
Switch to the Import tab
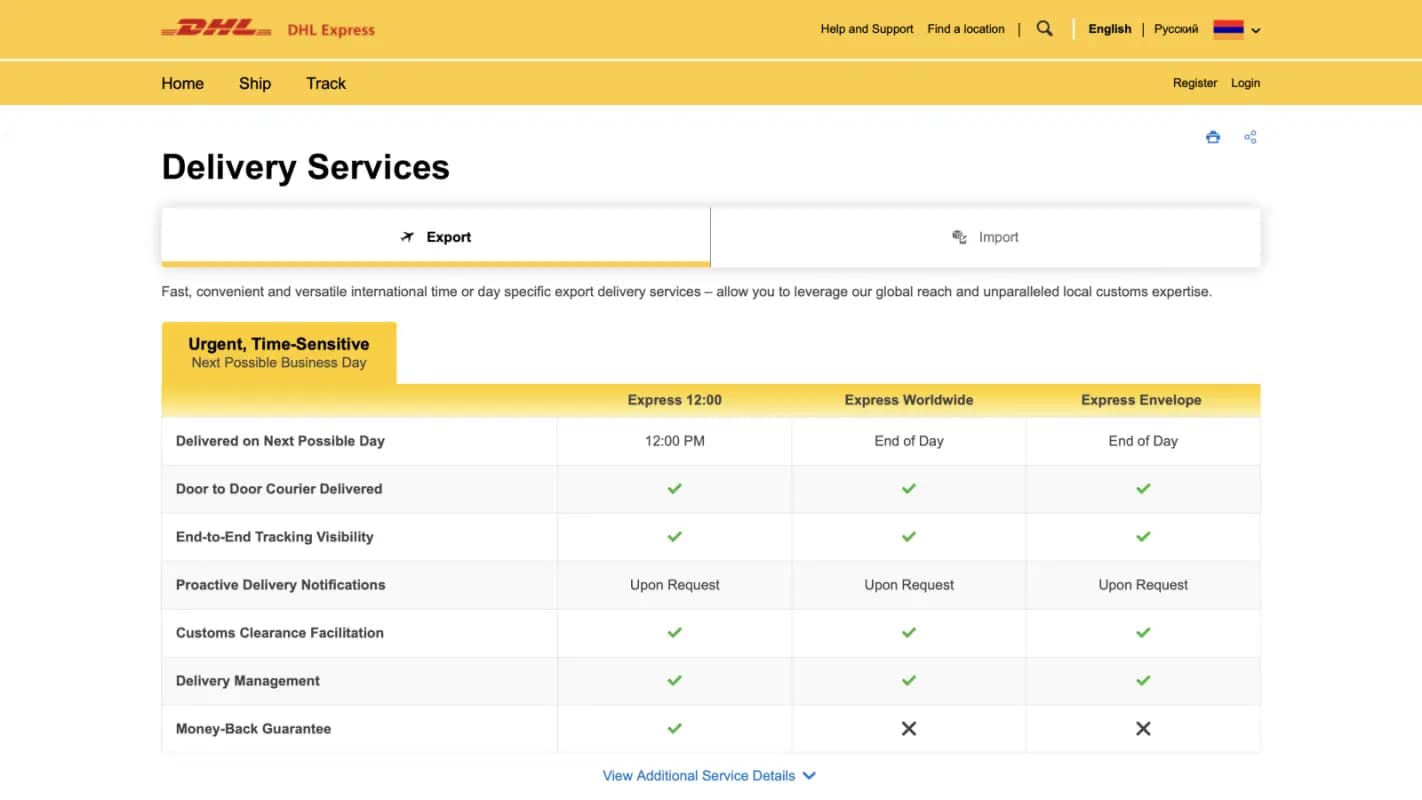[985, 237]
